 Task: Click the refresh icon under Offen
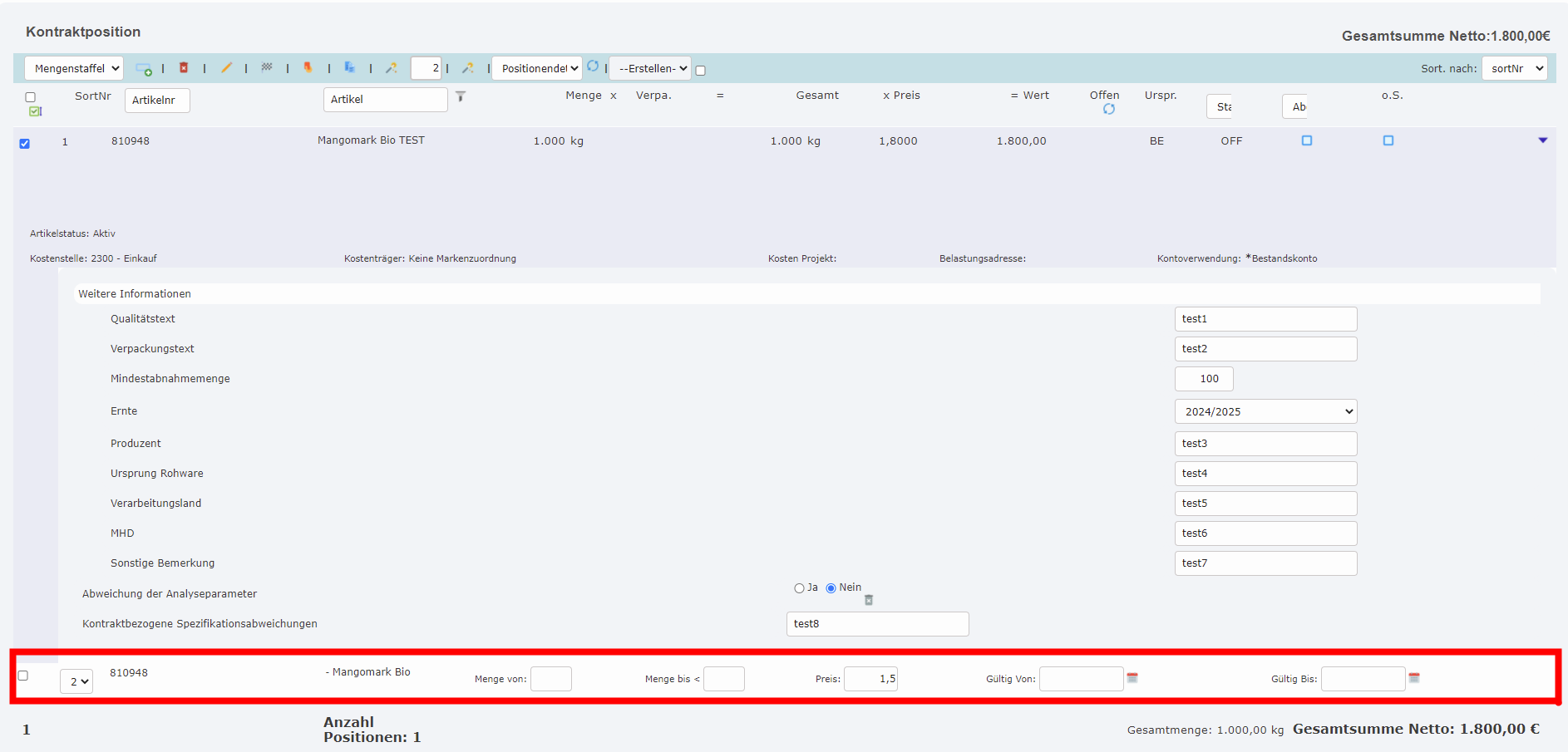point(1108,110)
